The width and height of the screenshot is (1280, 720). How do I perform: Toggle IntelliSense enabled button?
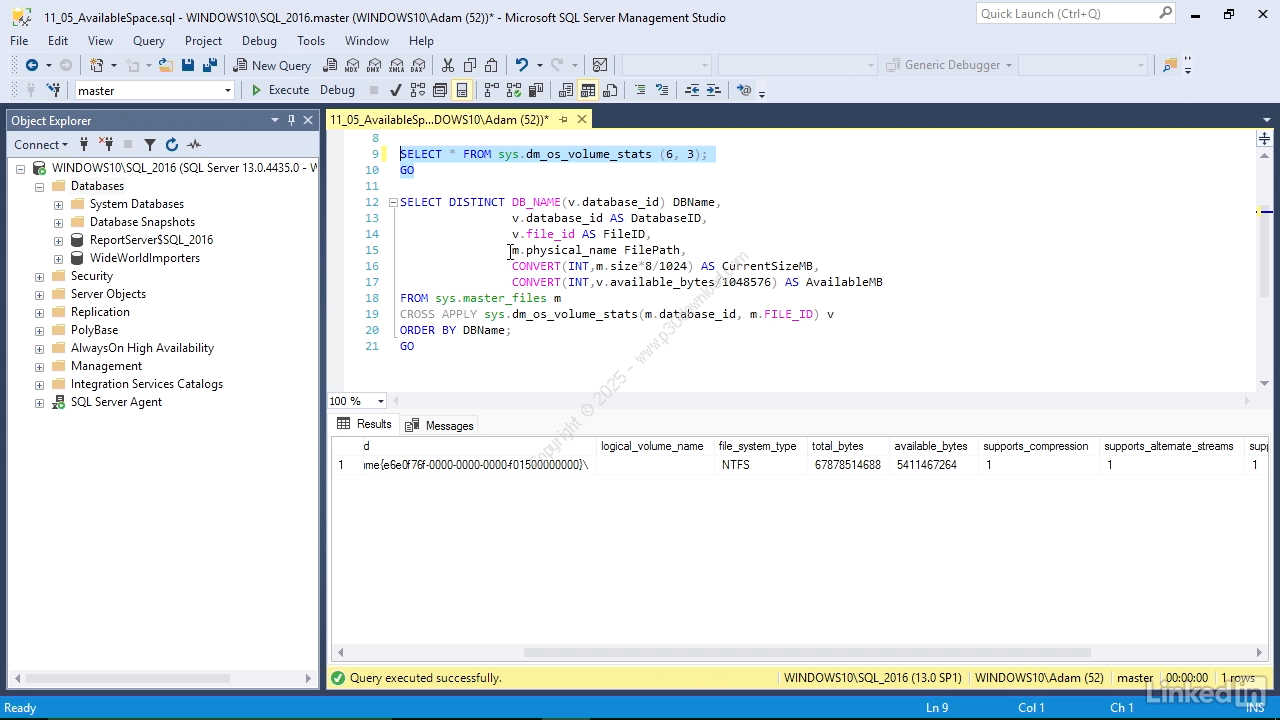pos(462,90)
